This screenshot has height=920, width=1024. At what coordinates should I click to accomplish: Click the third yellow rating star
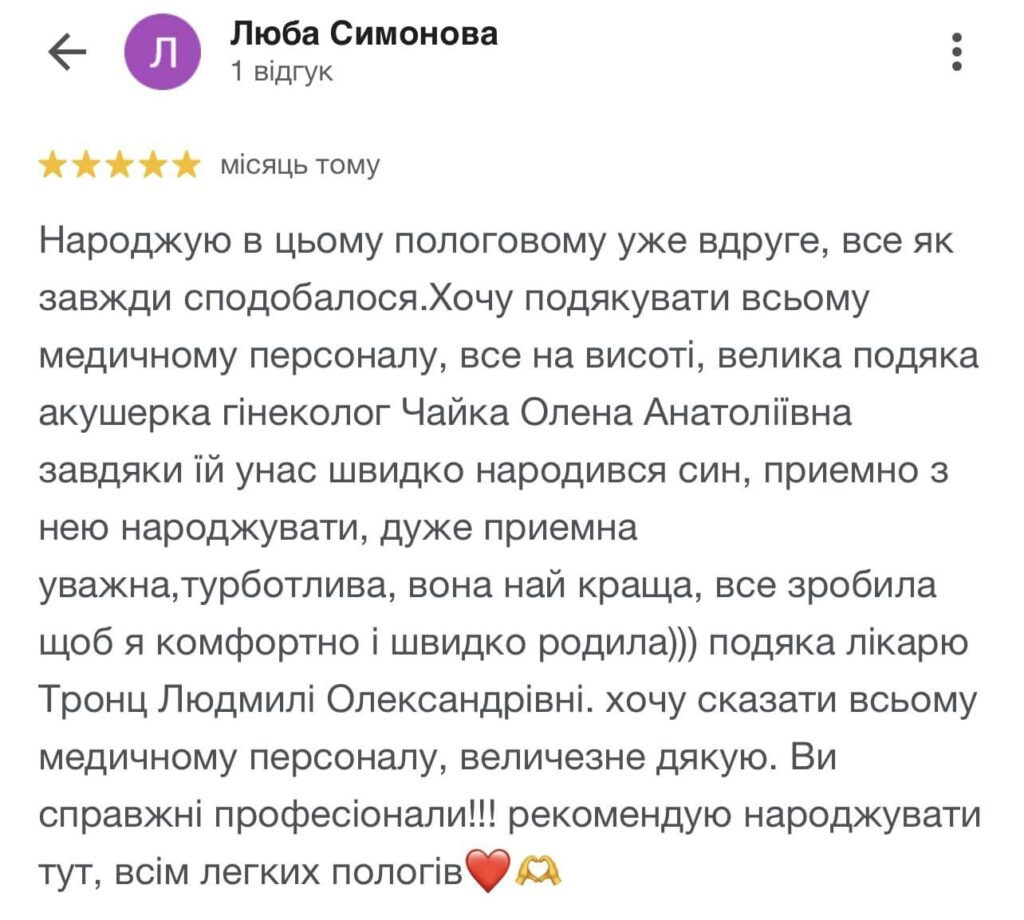click(x=120, y=166)
